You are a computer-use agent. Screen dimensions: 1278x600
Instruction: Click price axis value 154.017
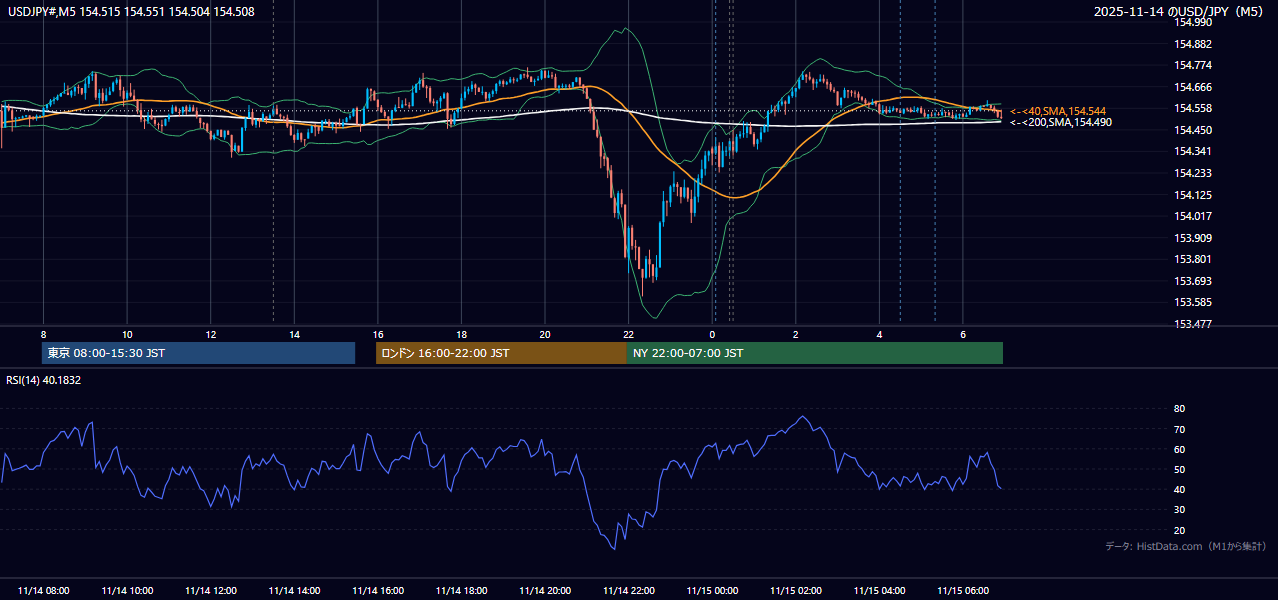pos(1193,216)
